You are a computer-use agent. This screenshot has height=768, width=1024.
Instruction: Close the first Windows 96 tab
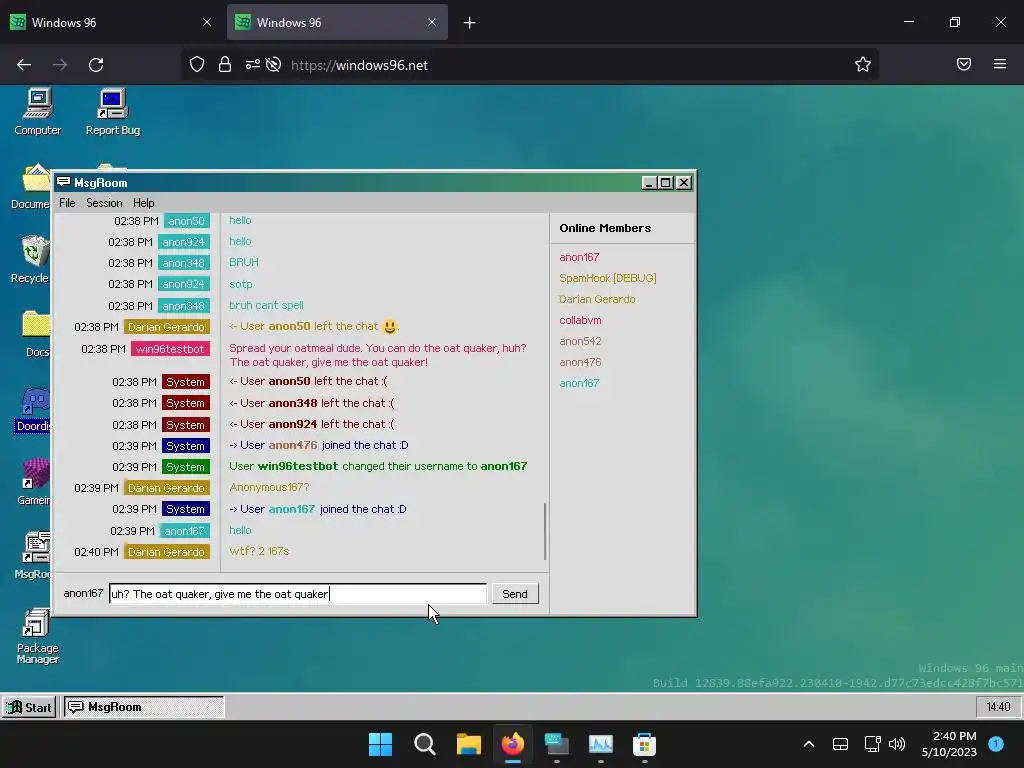pyautogui.click(x=207, y=22)
